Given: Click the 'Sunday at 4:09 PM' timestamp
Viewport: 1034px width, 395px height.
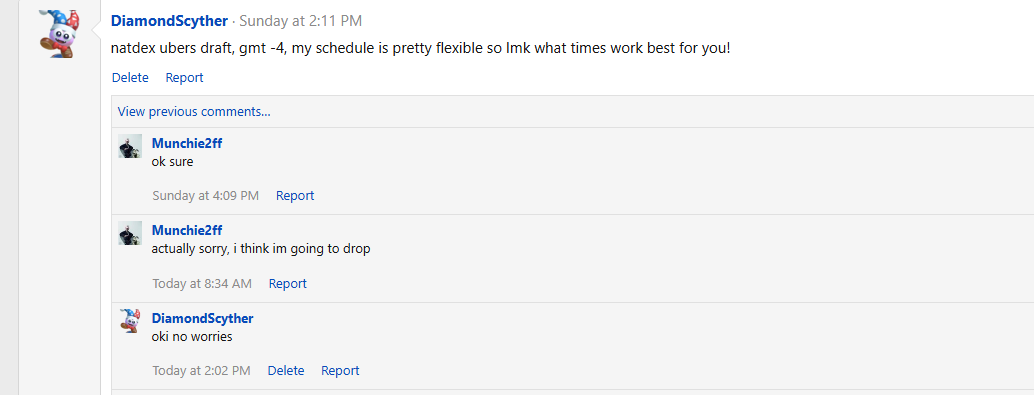Looking at the screenshot, I should 206,196.
